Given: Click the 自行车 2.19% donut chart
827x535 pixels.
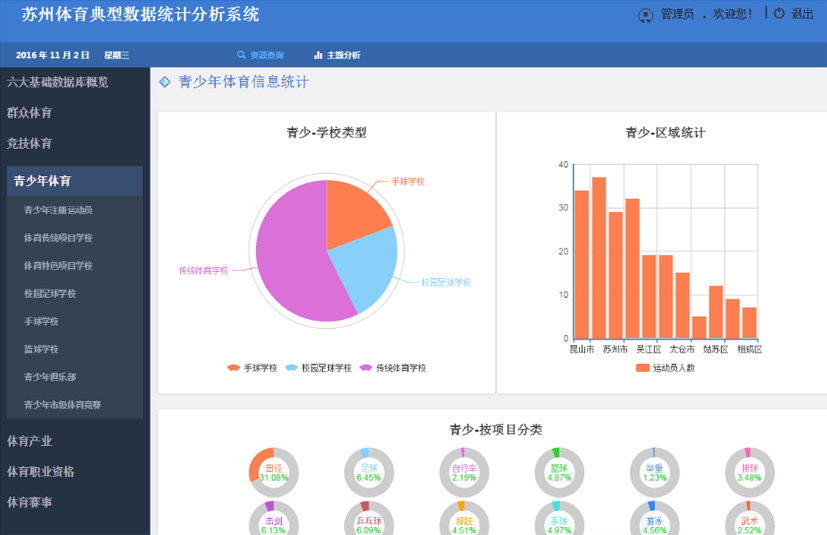Looking at the screenshot, I should tap(464, 472).
